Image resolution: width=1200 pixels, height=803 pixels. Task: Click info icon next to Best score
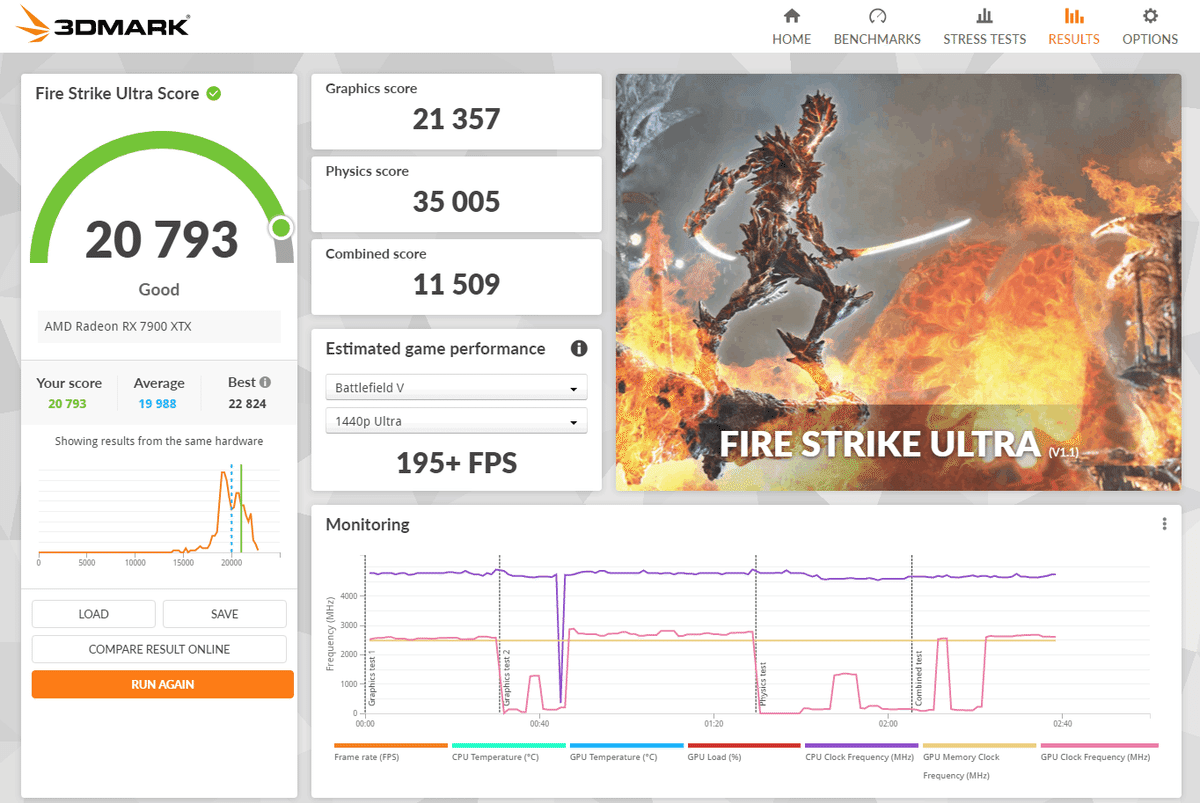(x=265, y=382)
